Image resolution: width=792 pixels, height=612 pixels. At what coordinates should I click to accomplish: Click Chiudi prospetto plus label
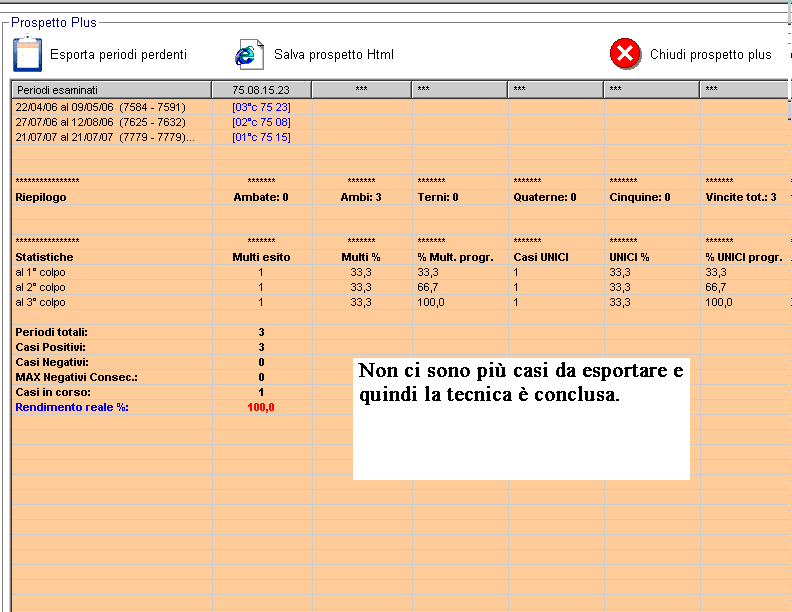[x=711, y=55]
